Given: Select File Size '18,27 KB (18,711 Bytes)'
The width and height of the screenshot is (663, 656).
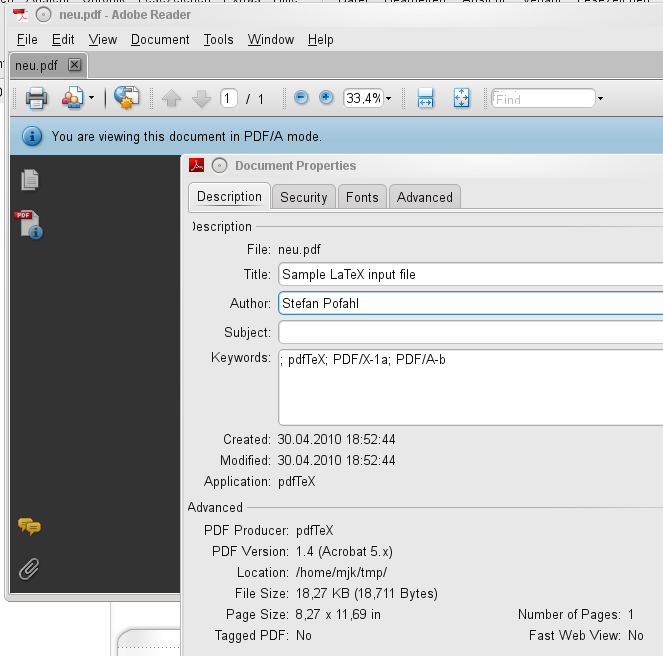Looking at the screenshot, I should 367,593.
